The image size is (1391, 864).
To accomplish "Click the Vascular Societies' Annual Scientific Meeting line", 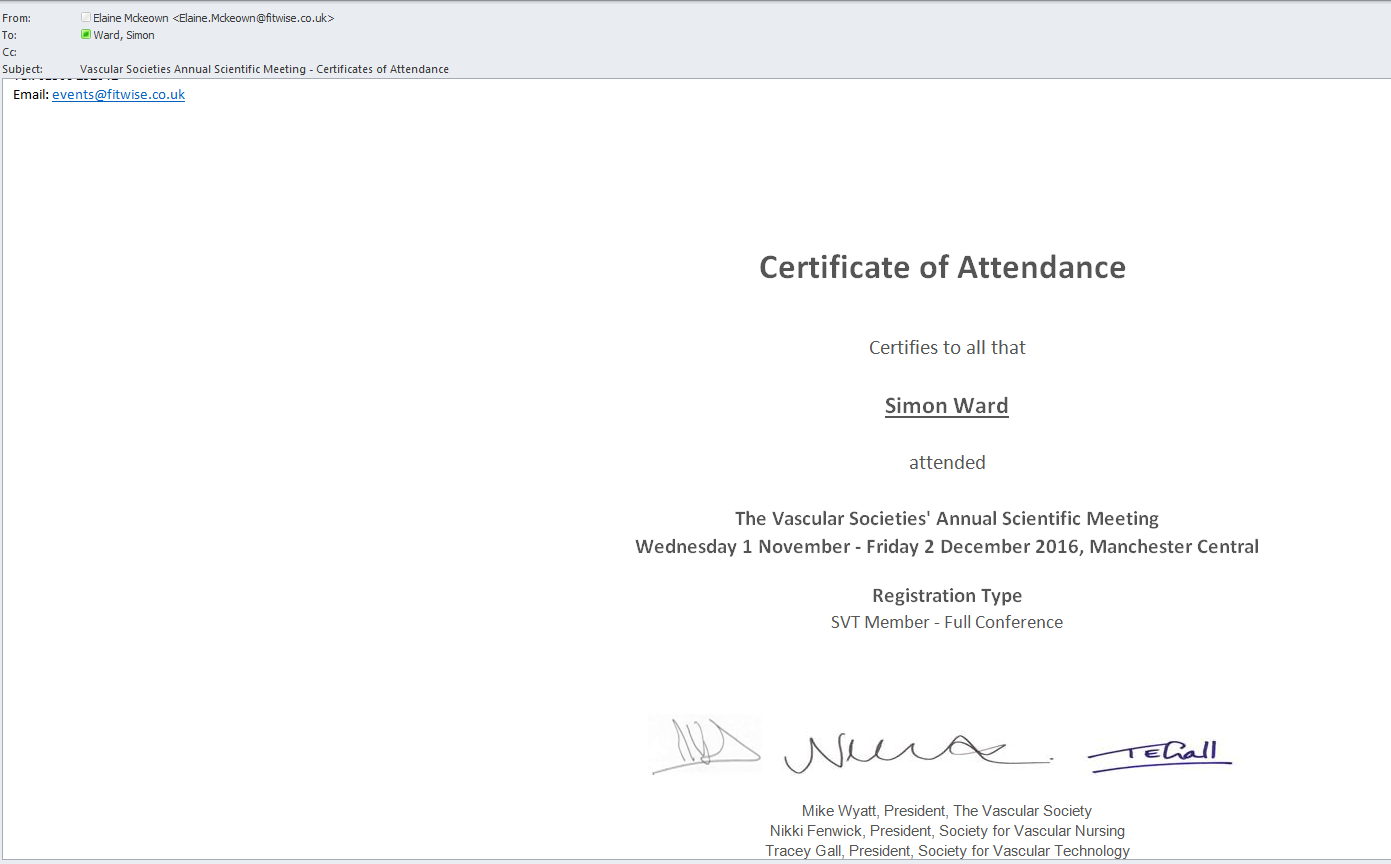I will pyautogui.click(x=946, y=518).
